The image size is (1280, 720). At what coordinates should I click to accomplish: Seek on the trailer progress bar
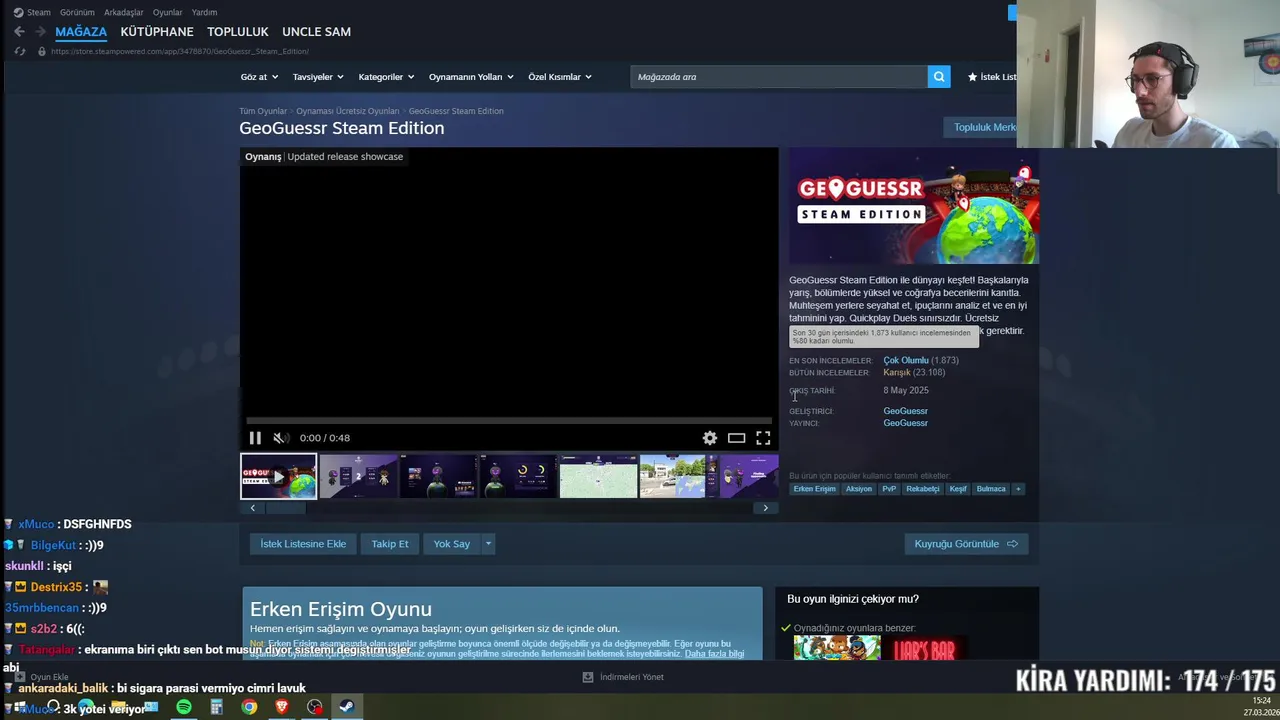pos(509,421)
